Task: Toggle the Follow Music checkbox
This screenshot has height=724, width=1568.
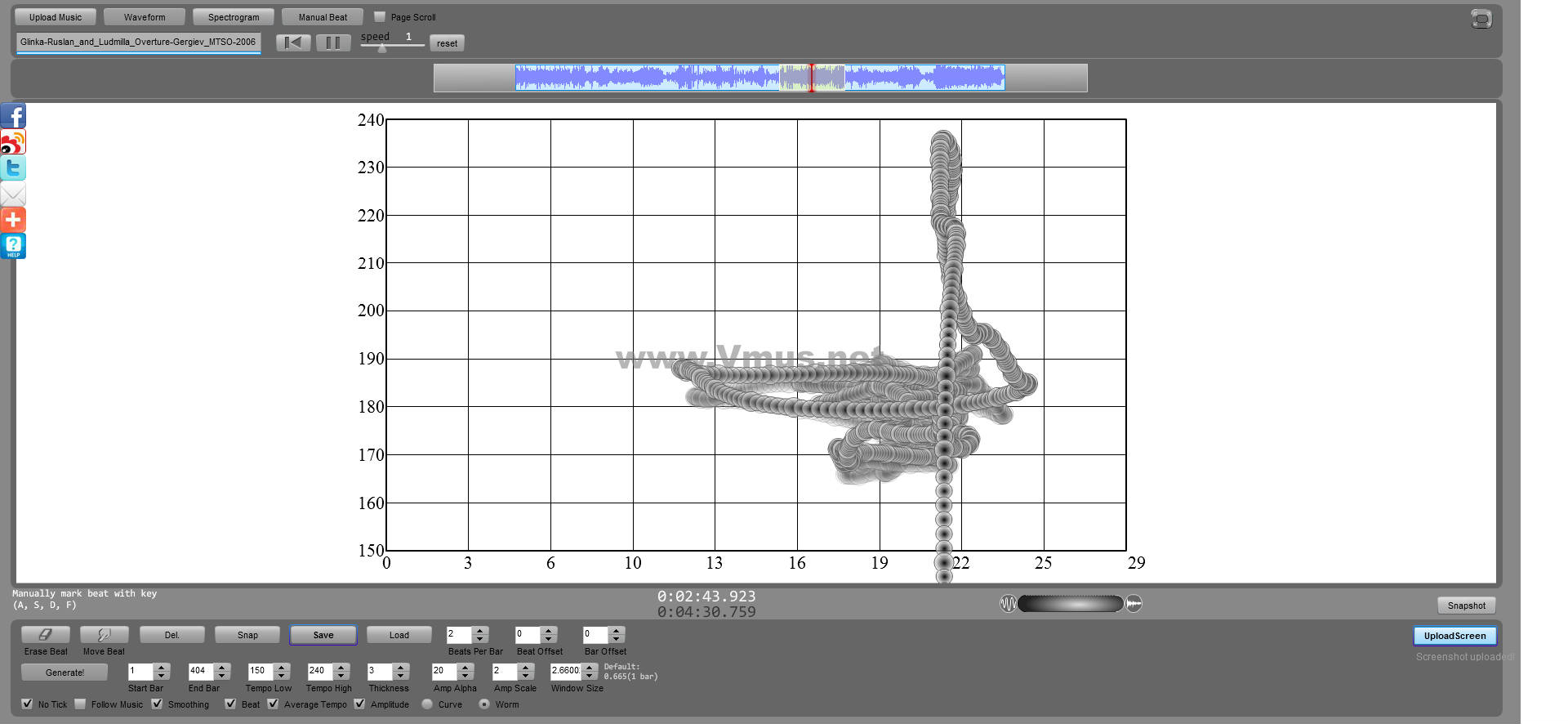Action: click(x=80, y=704)
